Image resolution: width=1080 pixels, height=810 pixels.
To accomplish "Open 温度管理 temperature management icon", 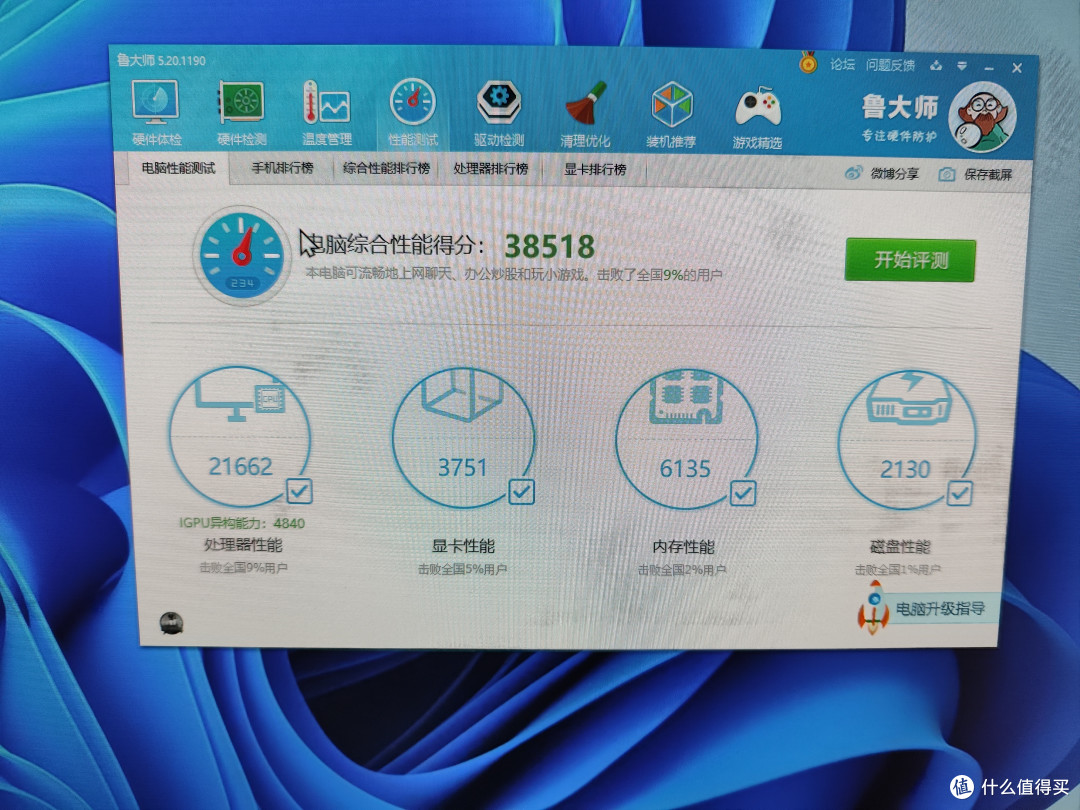I will point(326,103).
